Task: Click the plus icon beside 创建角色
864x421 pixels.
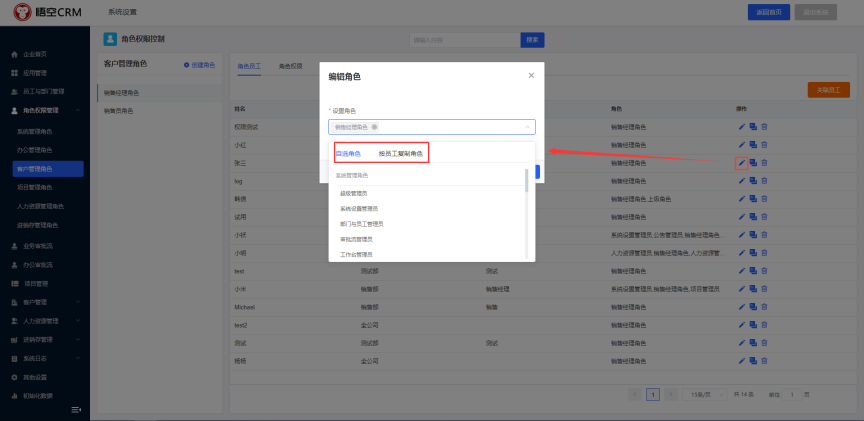Action: coord(186,65)
